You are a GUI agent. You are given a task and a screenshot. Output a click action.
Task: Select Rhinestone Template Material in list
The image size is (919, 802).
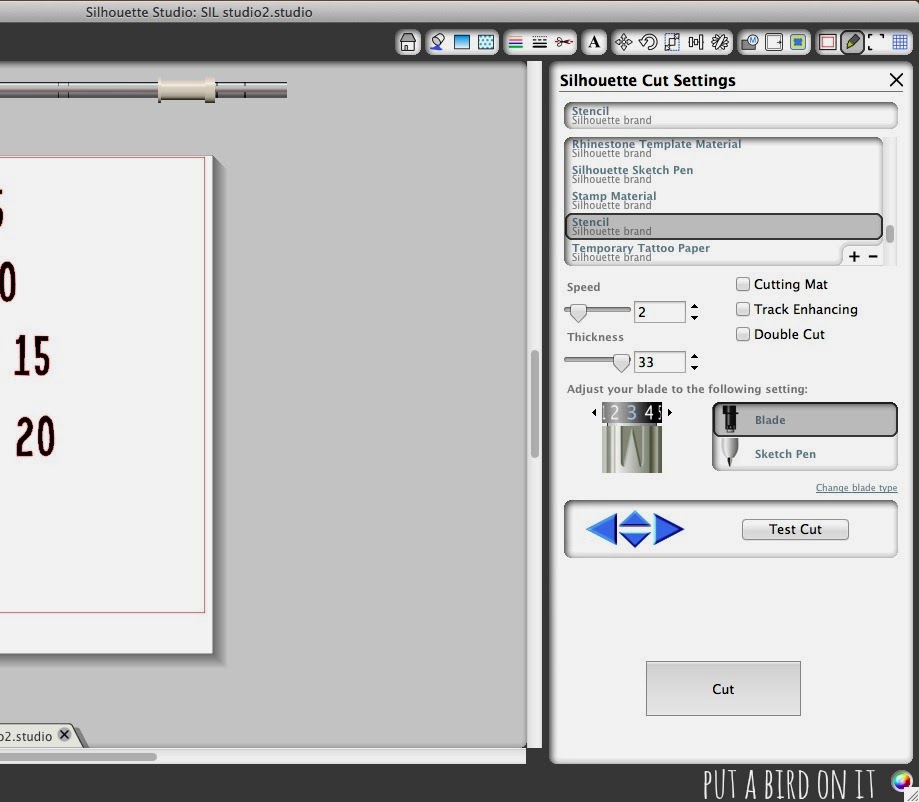(724, 148)
